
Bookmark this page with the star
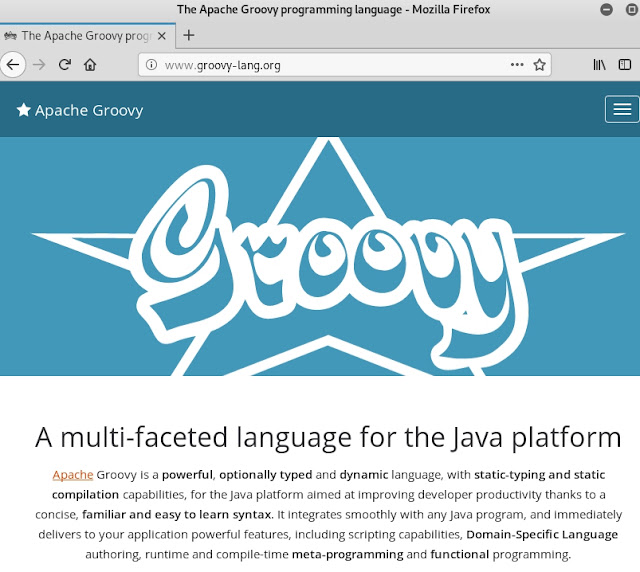[539, 65]
